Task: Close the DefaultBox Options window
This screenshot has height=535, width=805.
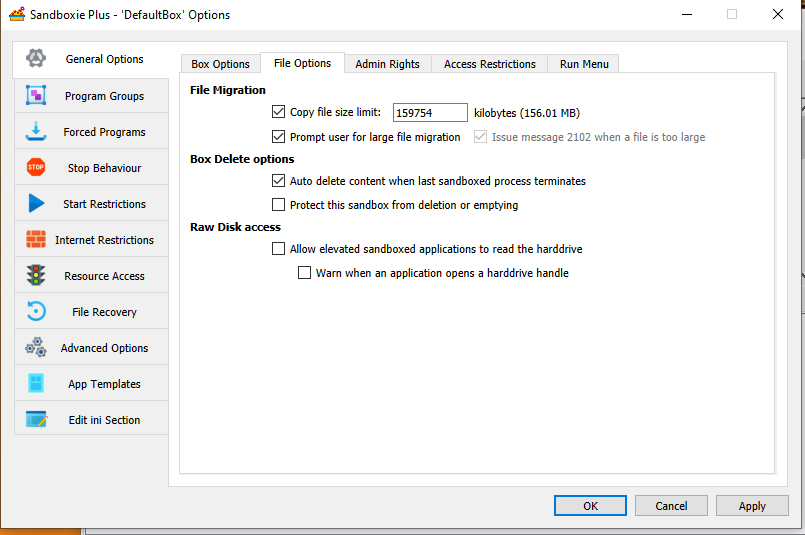Action: [x=777, y=14]
